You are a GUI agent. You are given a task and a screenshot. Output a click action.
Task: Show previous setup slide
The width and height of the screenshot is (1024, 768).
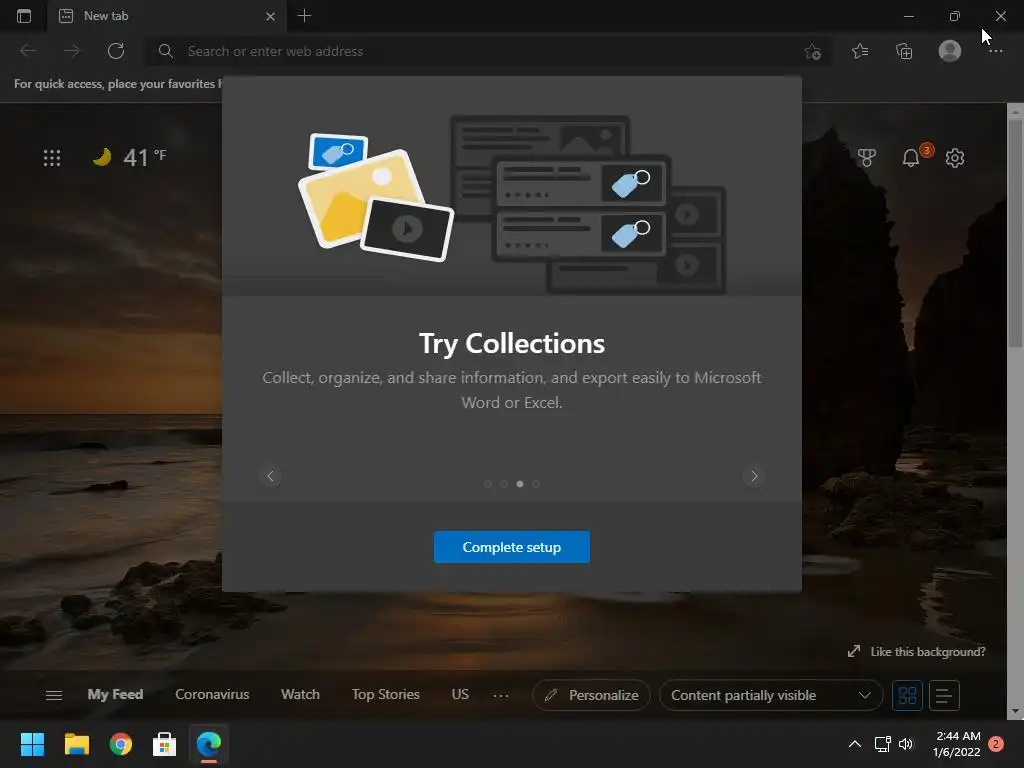(x=270, y=476)
